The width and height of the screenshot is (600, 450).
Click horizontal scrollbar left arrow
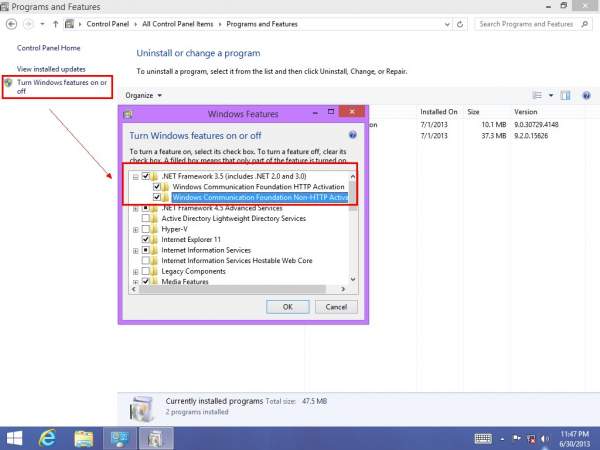(134, 289)
